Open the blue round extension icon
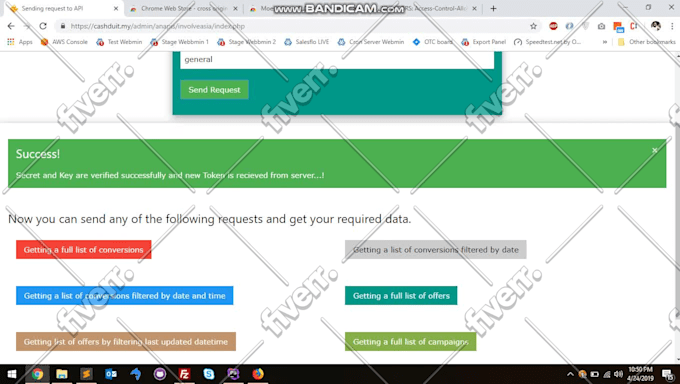This screenshot has width=680, height=384. 569,26
